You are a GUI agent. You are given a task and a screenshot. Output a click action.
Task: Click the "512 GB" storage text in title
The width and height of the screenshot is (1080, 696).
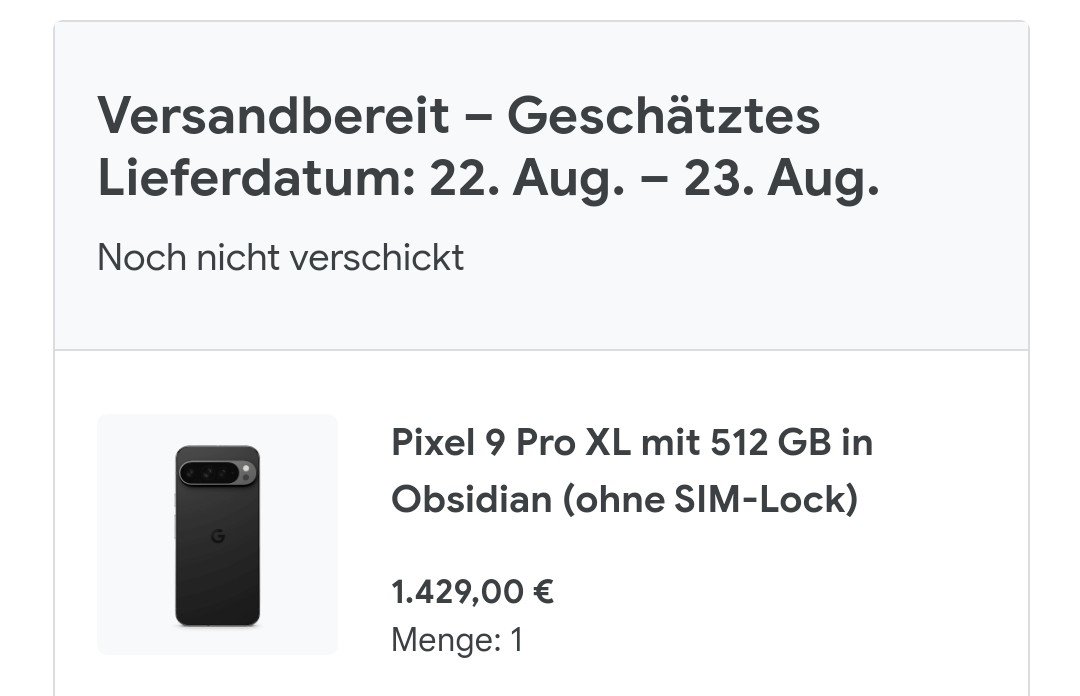pos(770,442)
